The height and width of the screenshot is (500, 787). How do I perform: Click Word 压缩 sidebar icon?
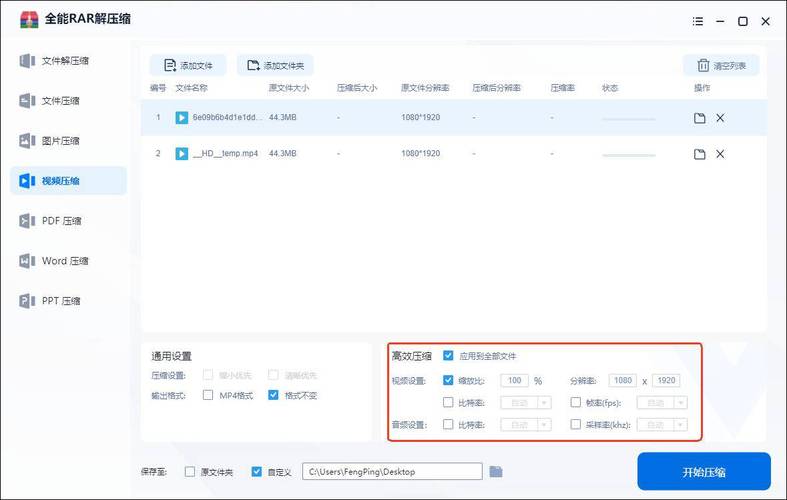[x=27, y=261]
